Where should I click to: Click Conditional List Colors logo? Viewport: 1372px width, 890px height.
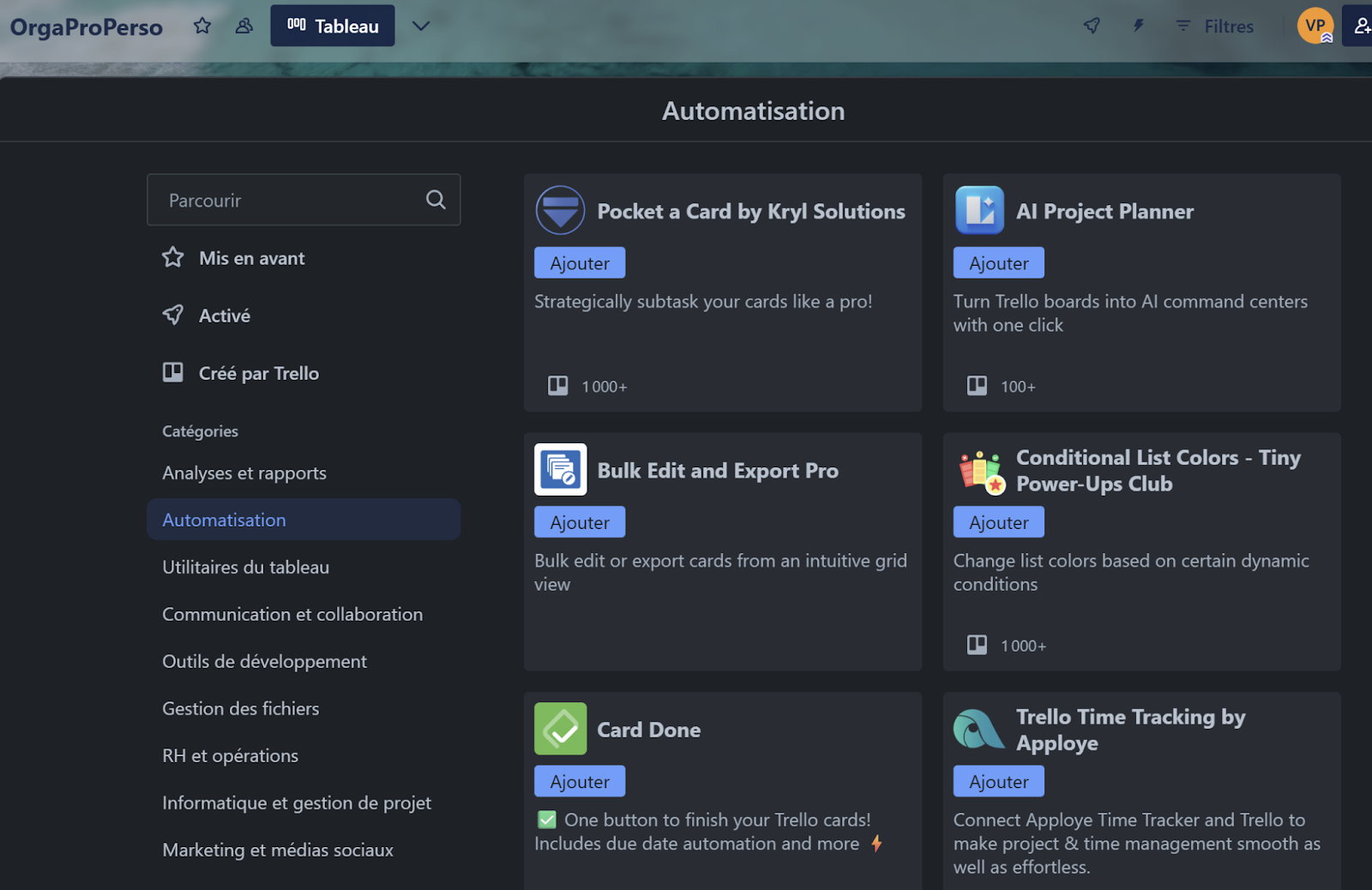click(x=981, y=472)
